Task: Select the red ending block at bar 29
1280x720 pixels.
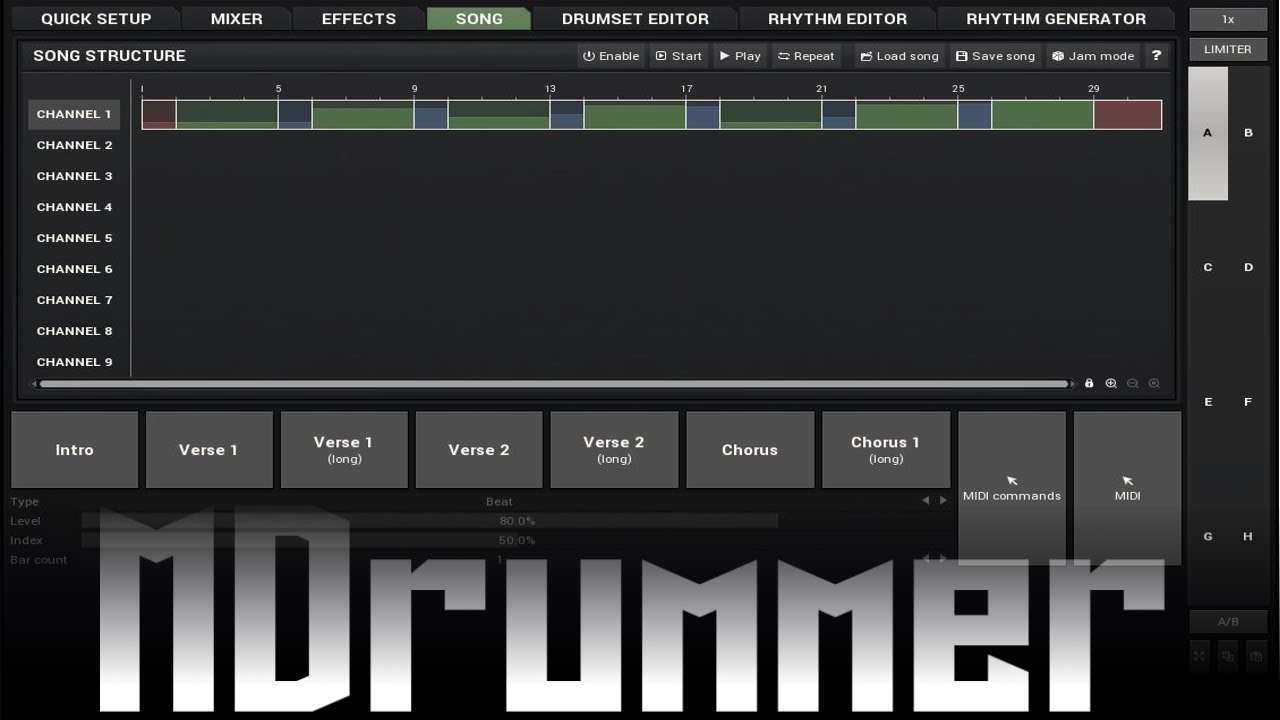Action: point(1128,114)
